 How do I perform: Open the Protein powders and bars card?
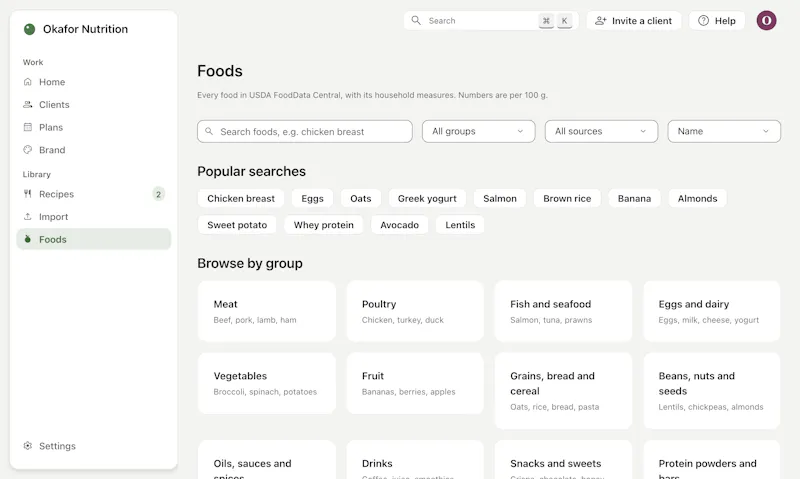point(712,460)
